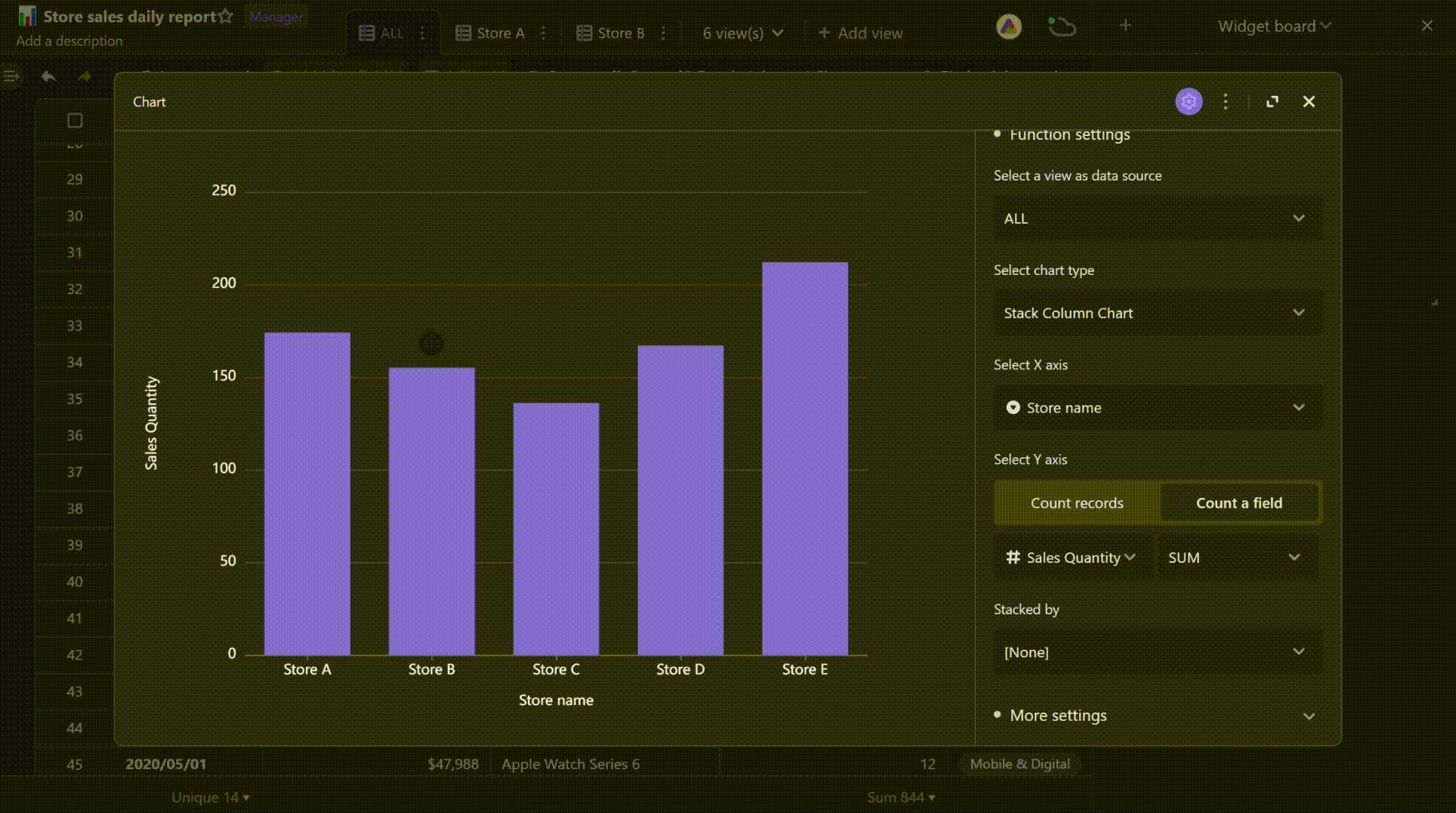Click the Function settings heading
Image resolution: width=1456 pixels, height=813 pixels.
tap(1070, 135)
